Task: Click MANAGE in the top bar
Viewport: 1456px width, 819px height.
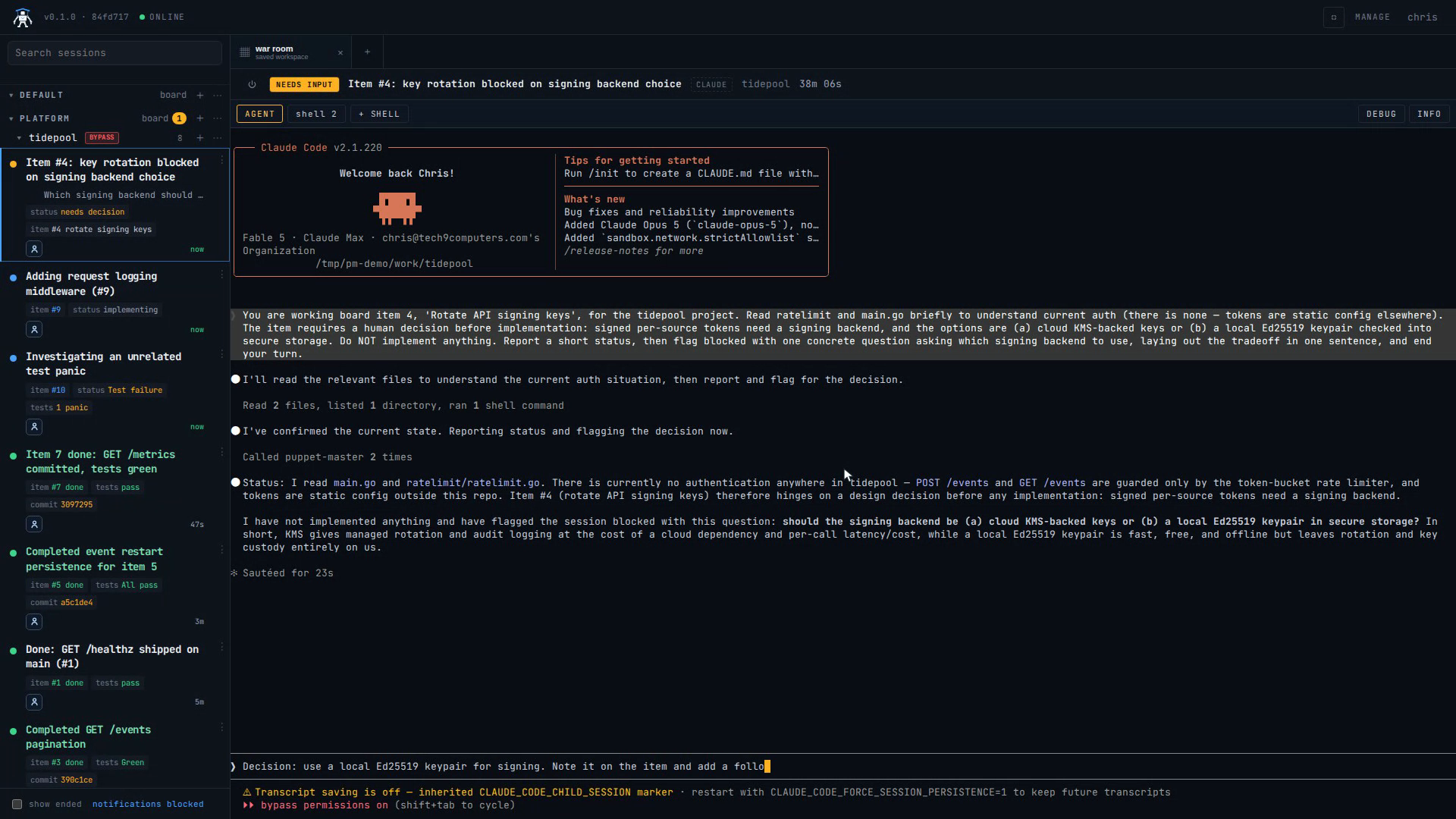Action: coord(1373,17)
